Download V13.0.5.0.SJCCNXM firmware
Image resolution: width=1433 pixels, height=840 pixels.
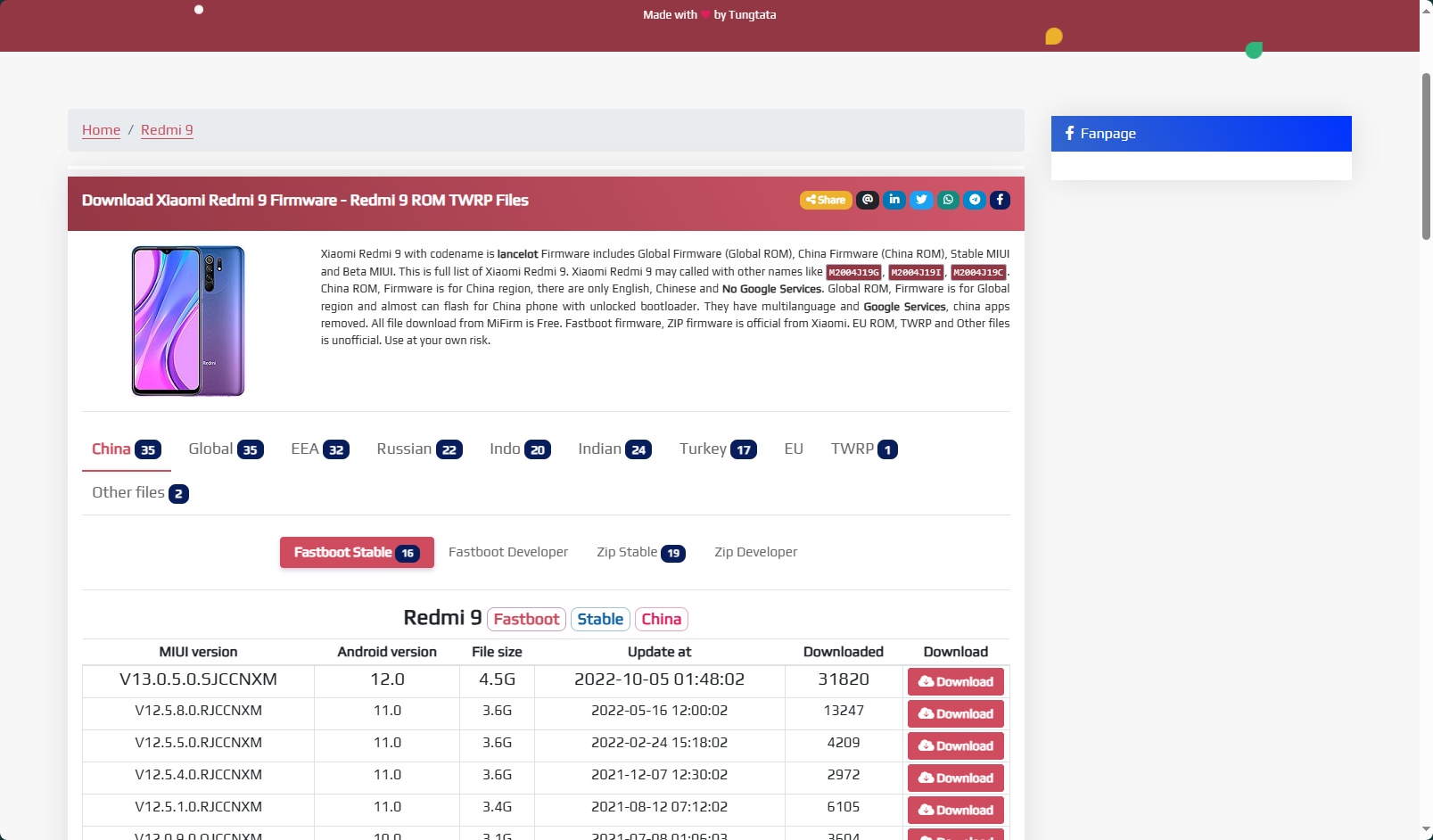955,682
